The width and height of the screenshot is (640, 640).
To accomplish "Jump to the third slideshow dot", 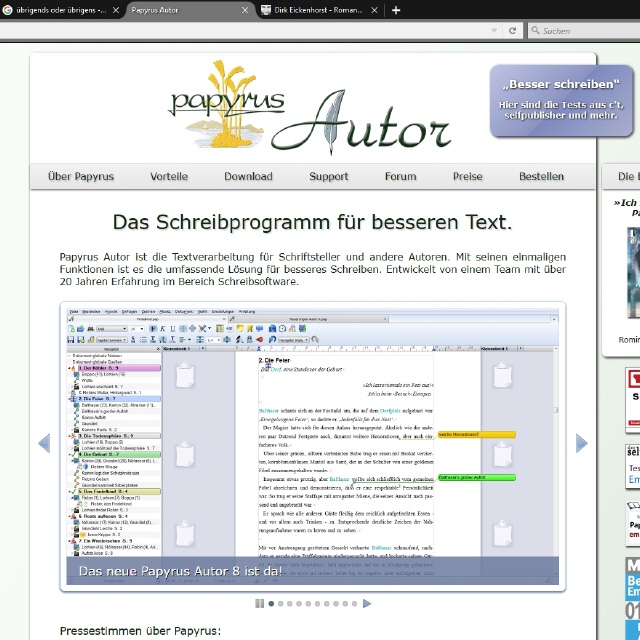I will [290, 604].
